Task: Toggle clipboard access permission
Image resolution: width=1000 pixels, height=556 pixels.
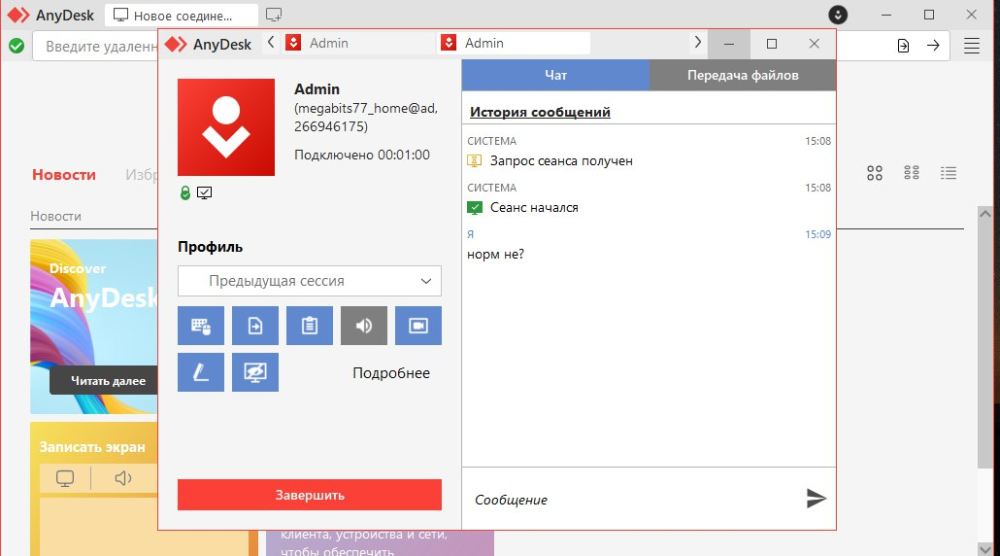Action: (x=309, y=326)
